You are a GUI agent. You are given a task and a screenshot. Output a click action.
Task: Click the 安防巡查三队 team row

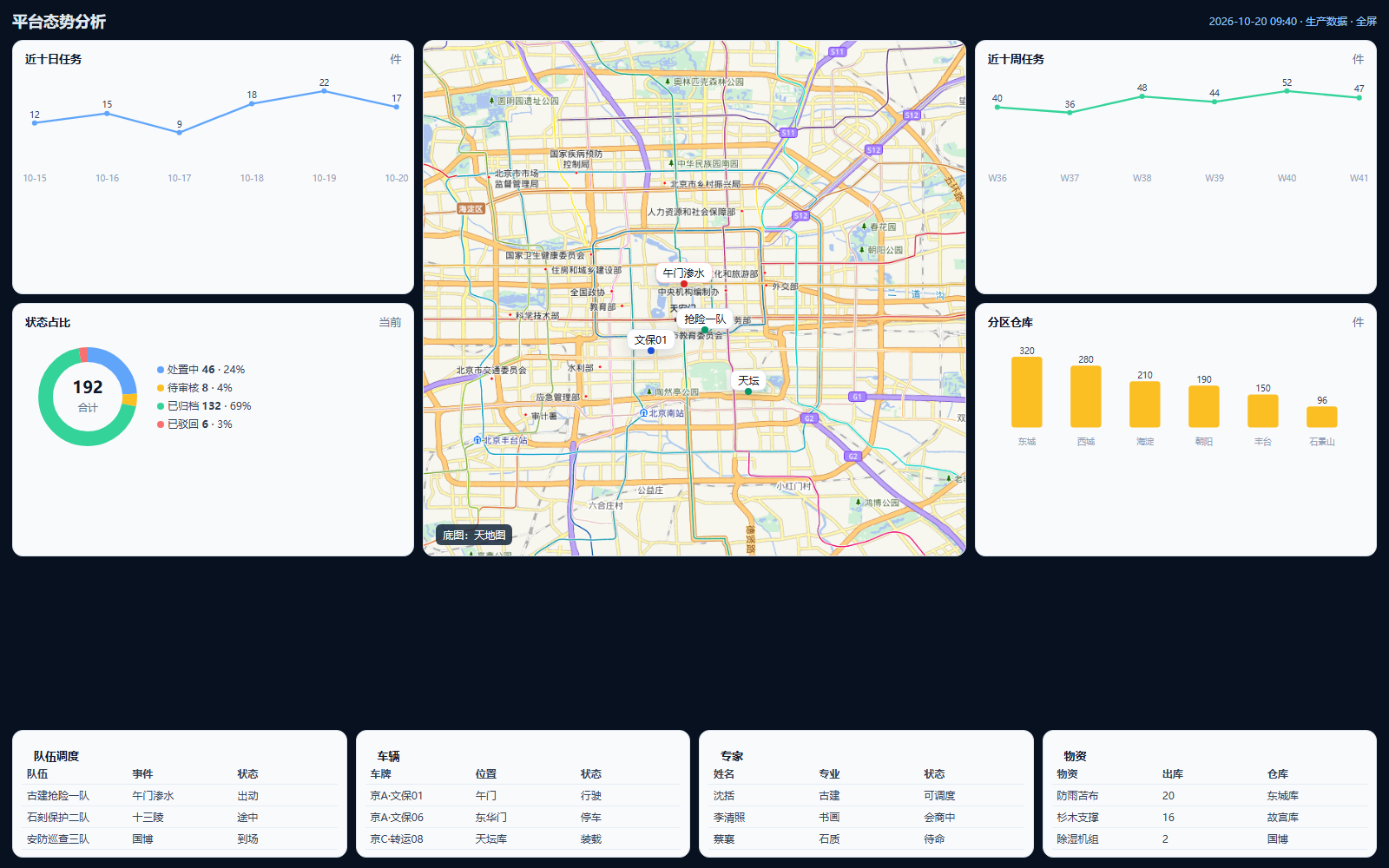(180, 839)
